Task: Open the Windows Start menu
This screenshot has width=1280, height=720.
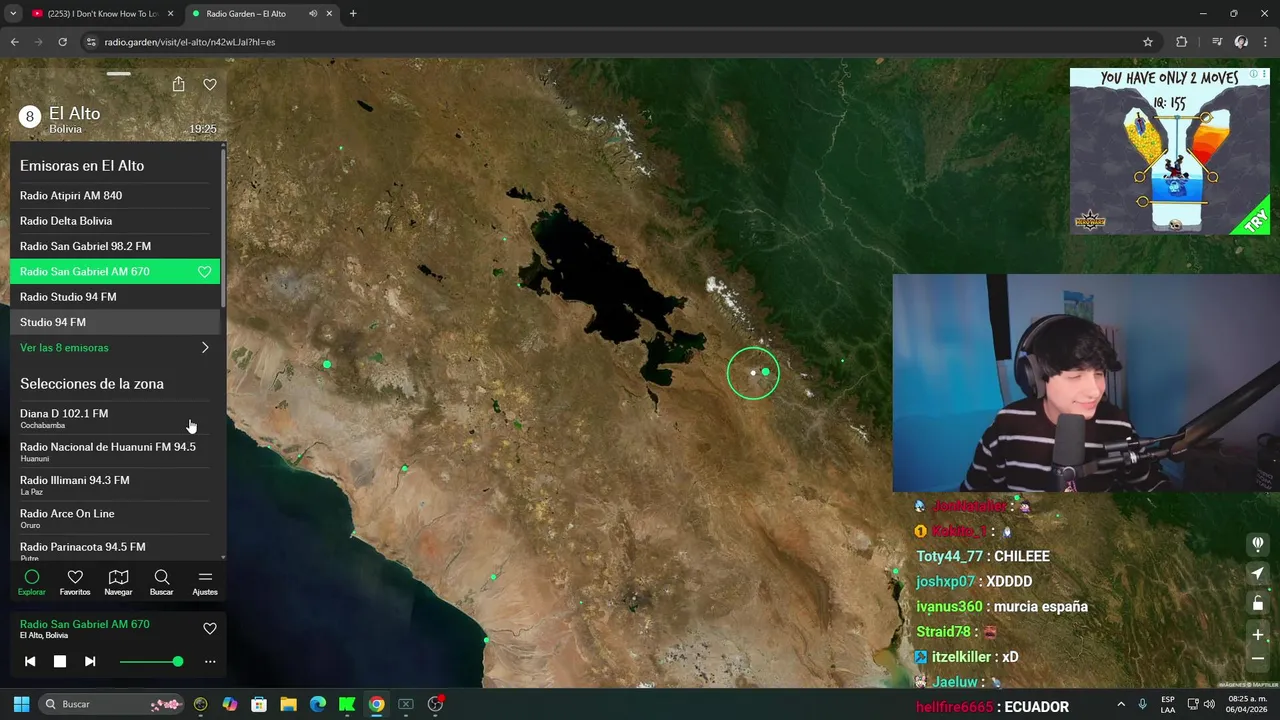Action: coord(21,704)
